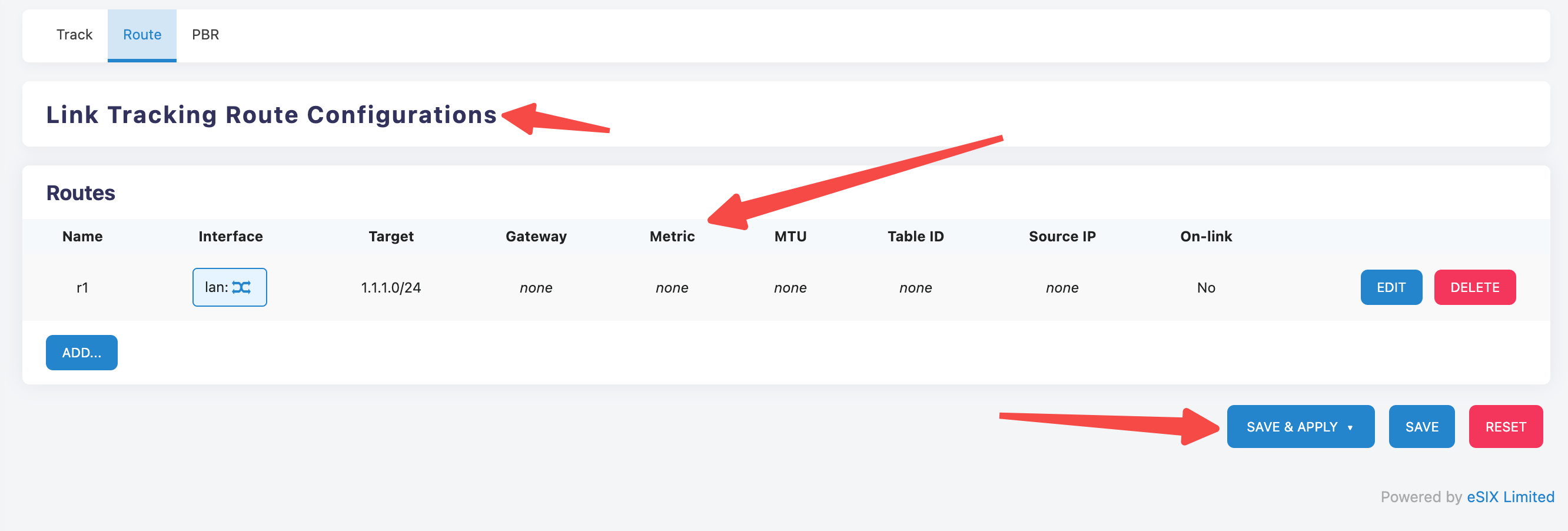1568x531 pixels.
Task: Expand the Save & Apply dropdown arrow
Action: (1350, 427)
